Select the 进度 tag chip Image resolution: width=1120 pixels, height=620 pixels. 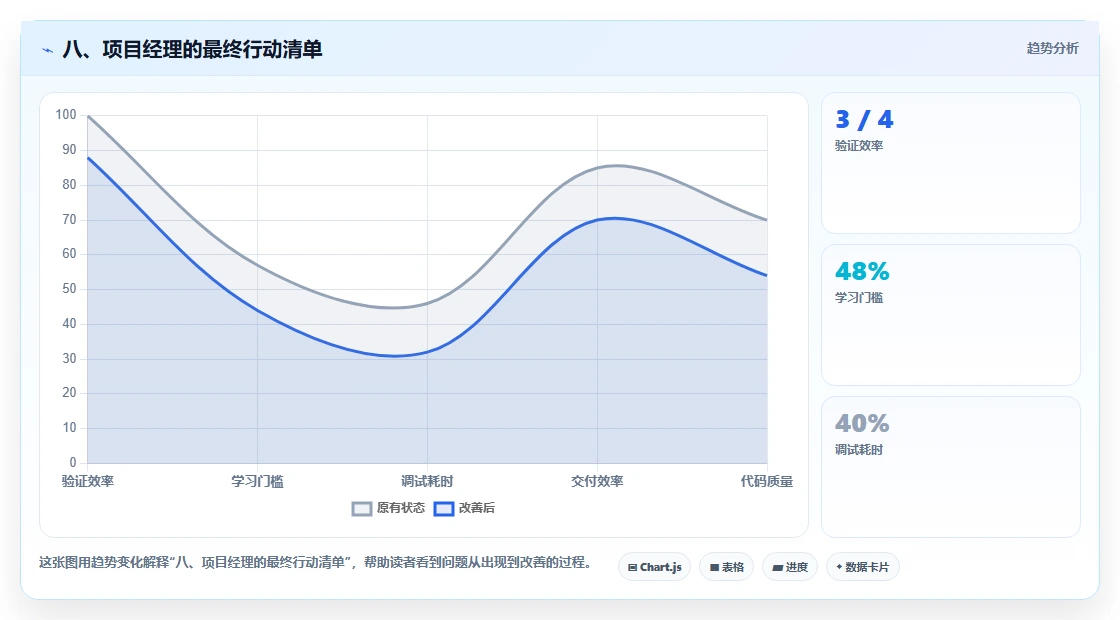pos(790,567)
